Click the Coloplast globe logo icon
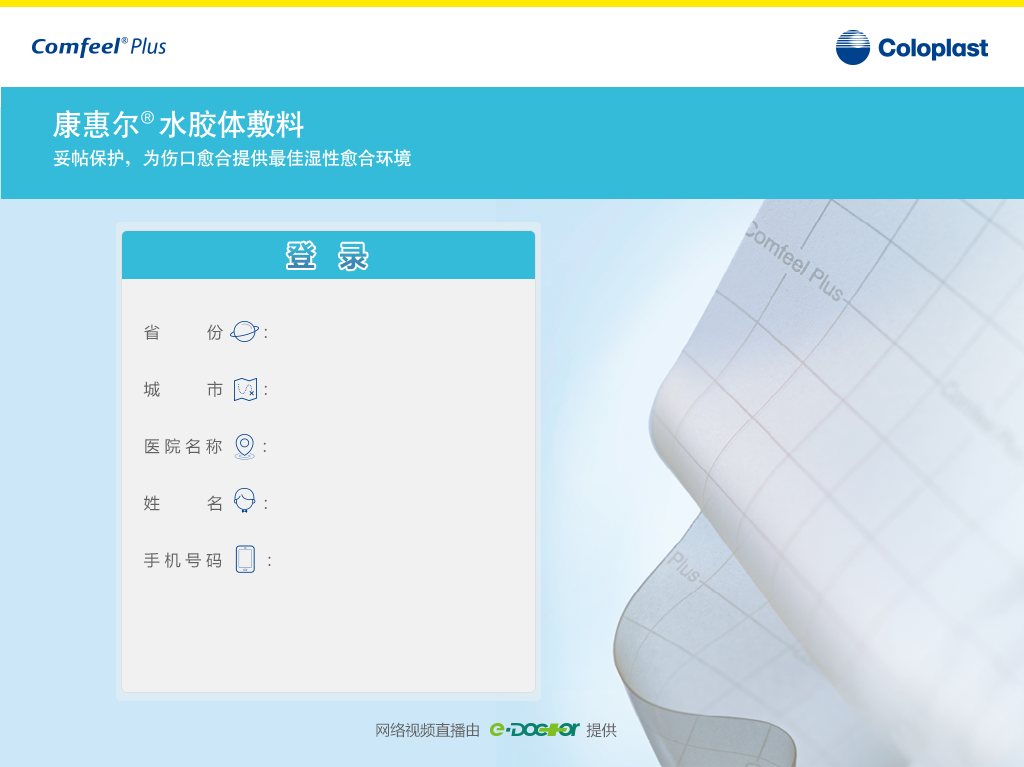1024x767 pixels. pos(853,48)
